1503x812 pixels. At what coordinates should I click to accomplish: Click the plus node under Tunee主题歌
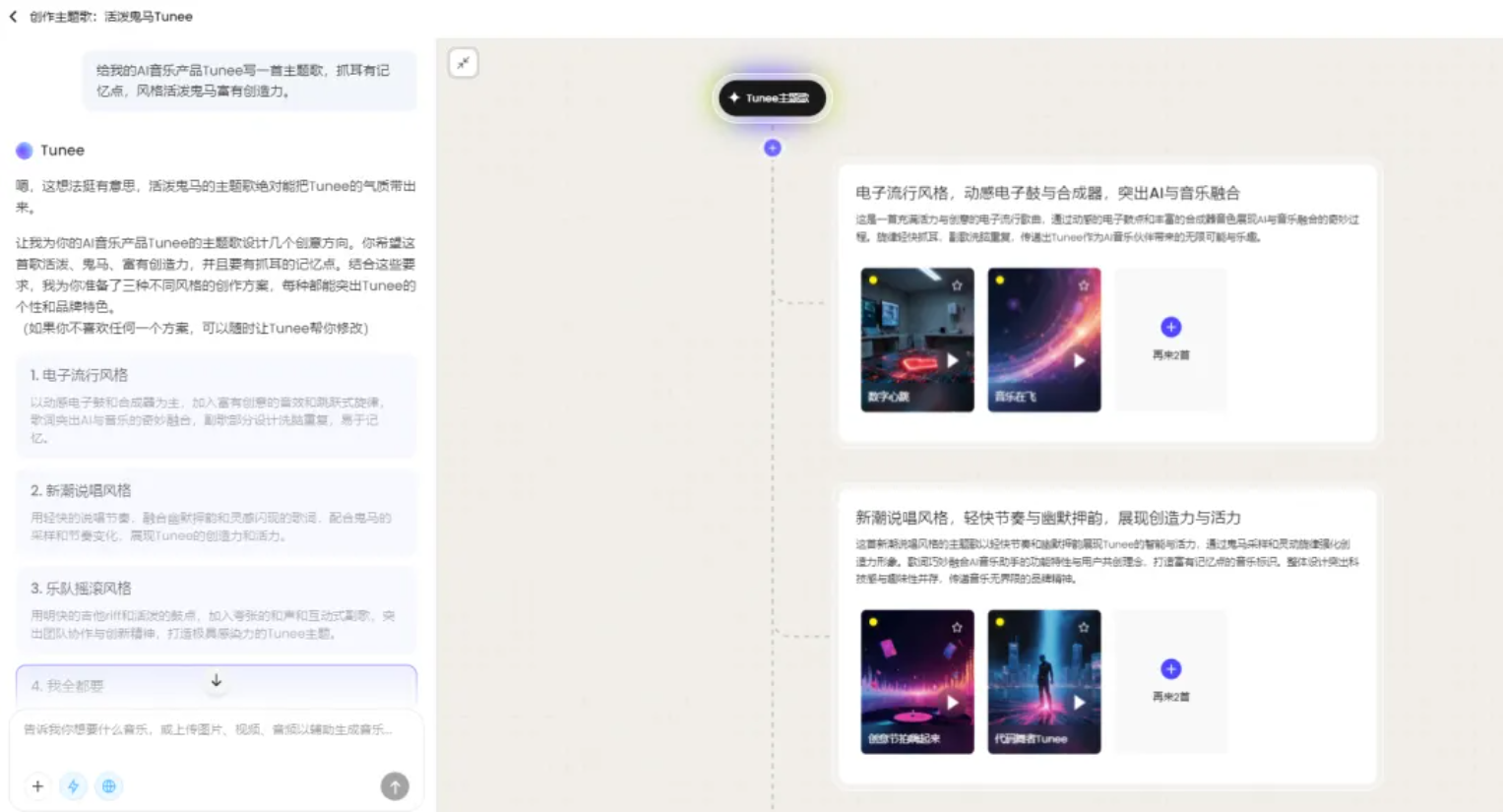pyautogui.click(x=772, y=148)
